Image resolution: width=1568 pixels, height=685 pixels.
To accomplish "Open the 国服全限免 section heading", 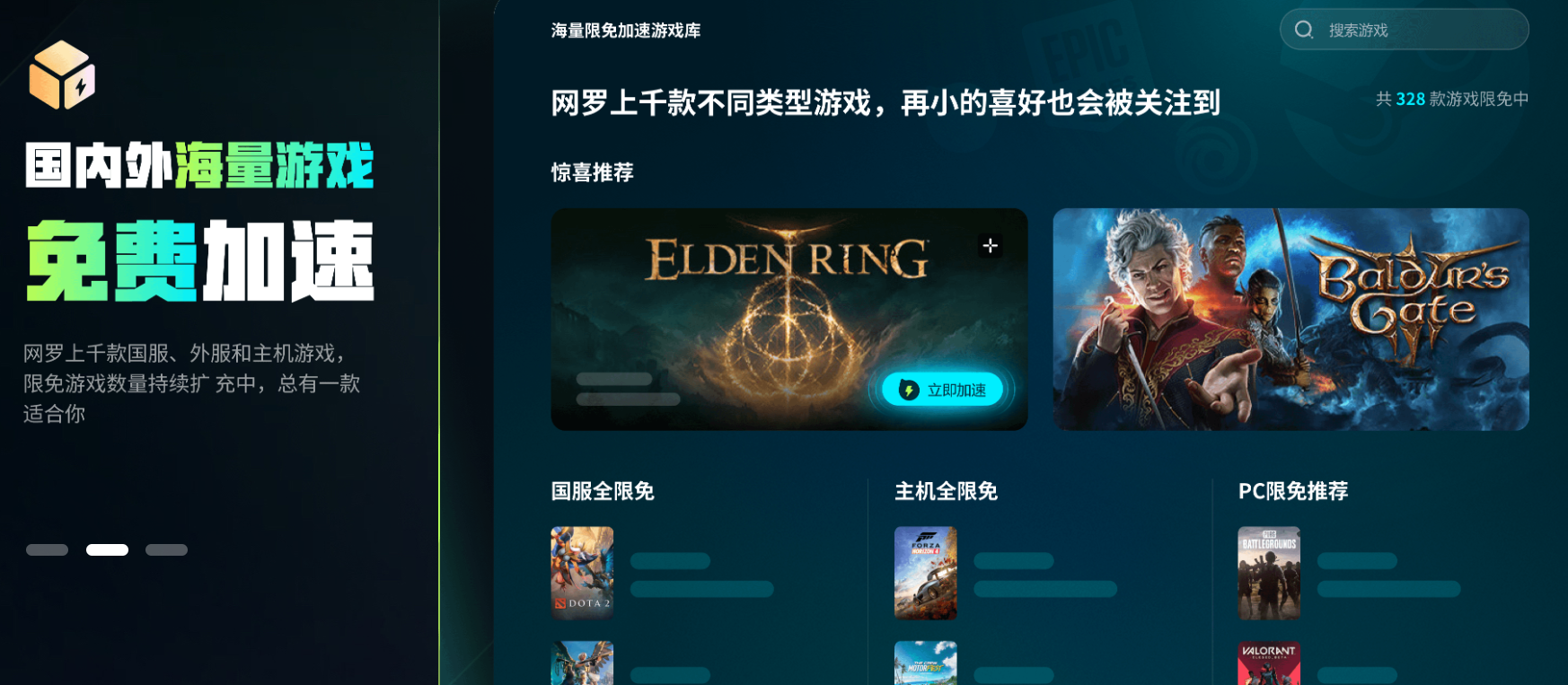I will point(603,491).
